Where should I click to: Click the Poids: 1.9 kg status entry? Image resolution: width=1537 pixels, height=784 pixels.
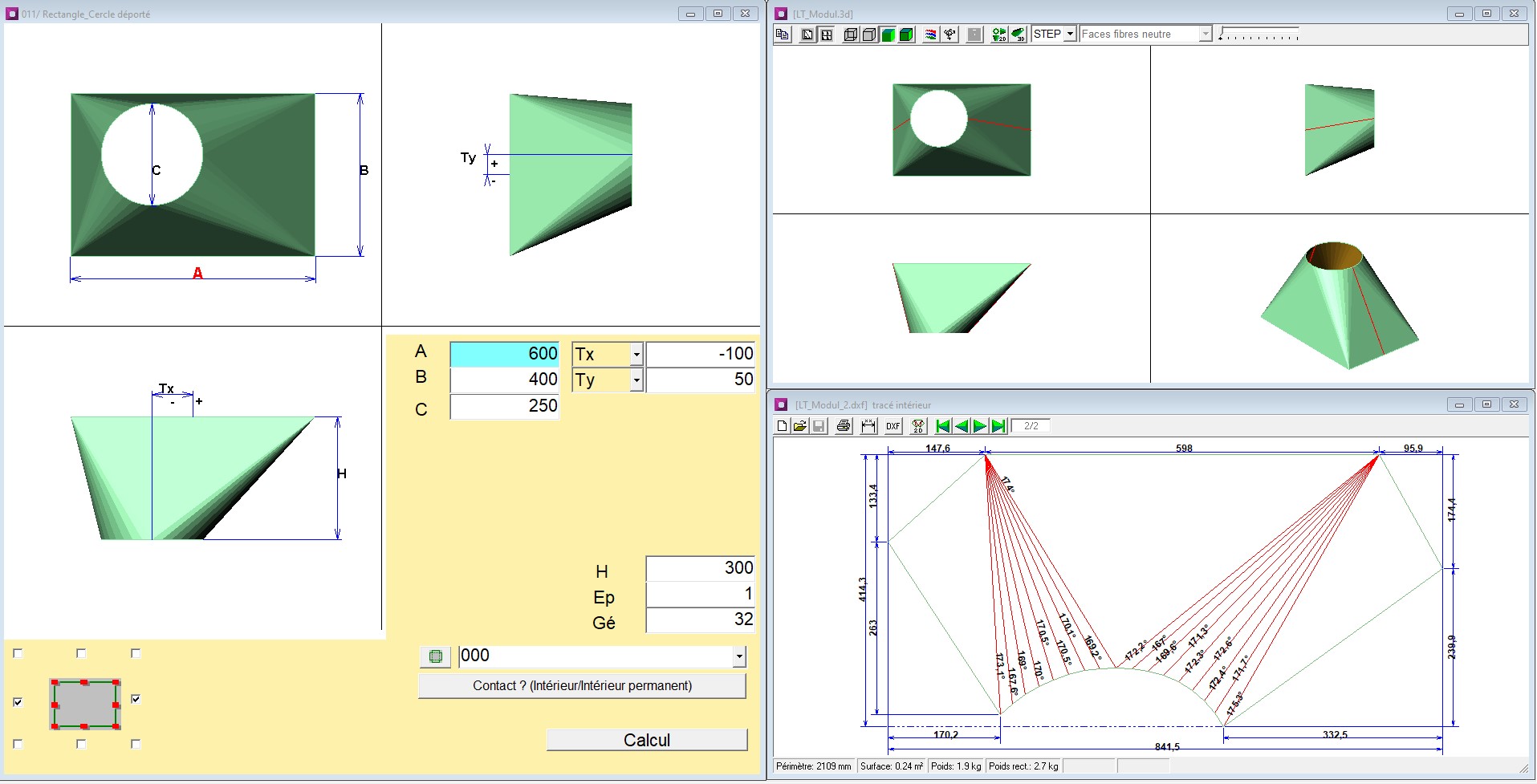point(956,766)
